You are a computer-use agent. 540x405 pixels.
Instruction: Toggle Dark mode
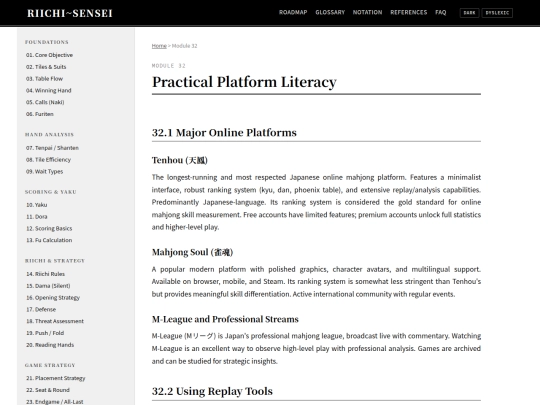click(469, 13)
